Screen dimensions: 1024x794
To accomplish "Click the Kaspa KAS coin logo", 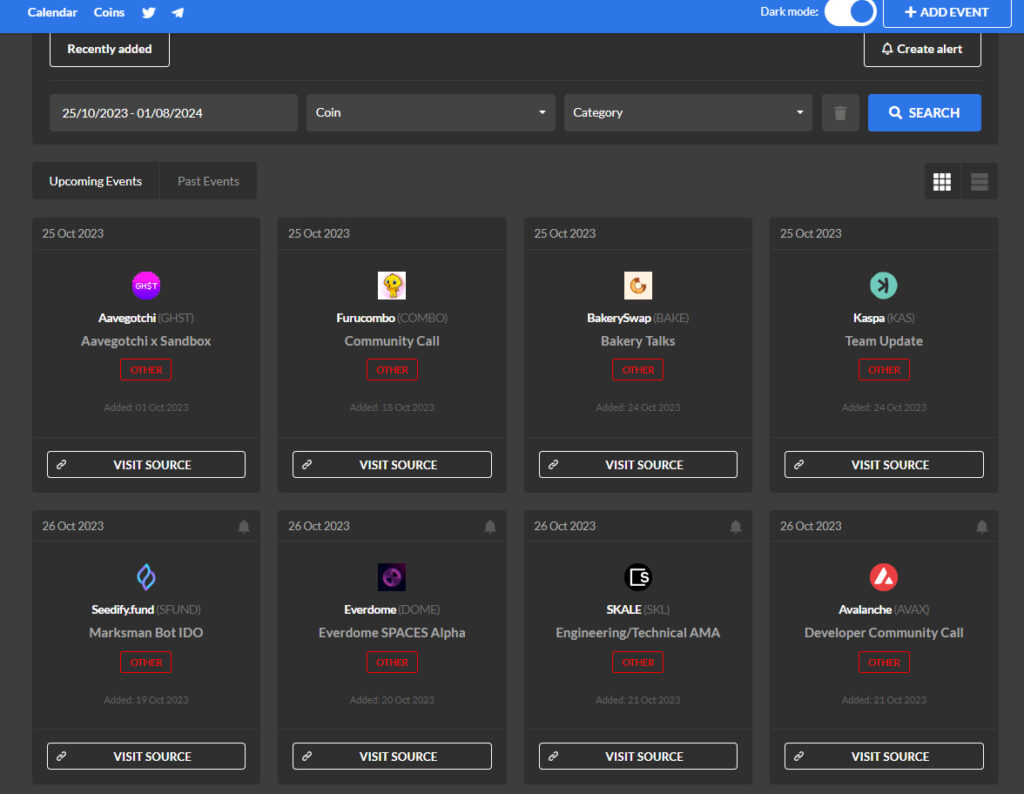I will tap(884, 285).
